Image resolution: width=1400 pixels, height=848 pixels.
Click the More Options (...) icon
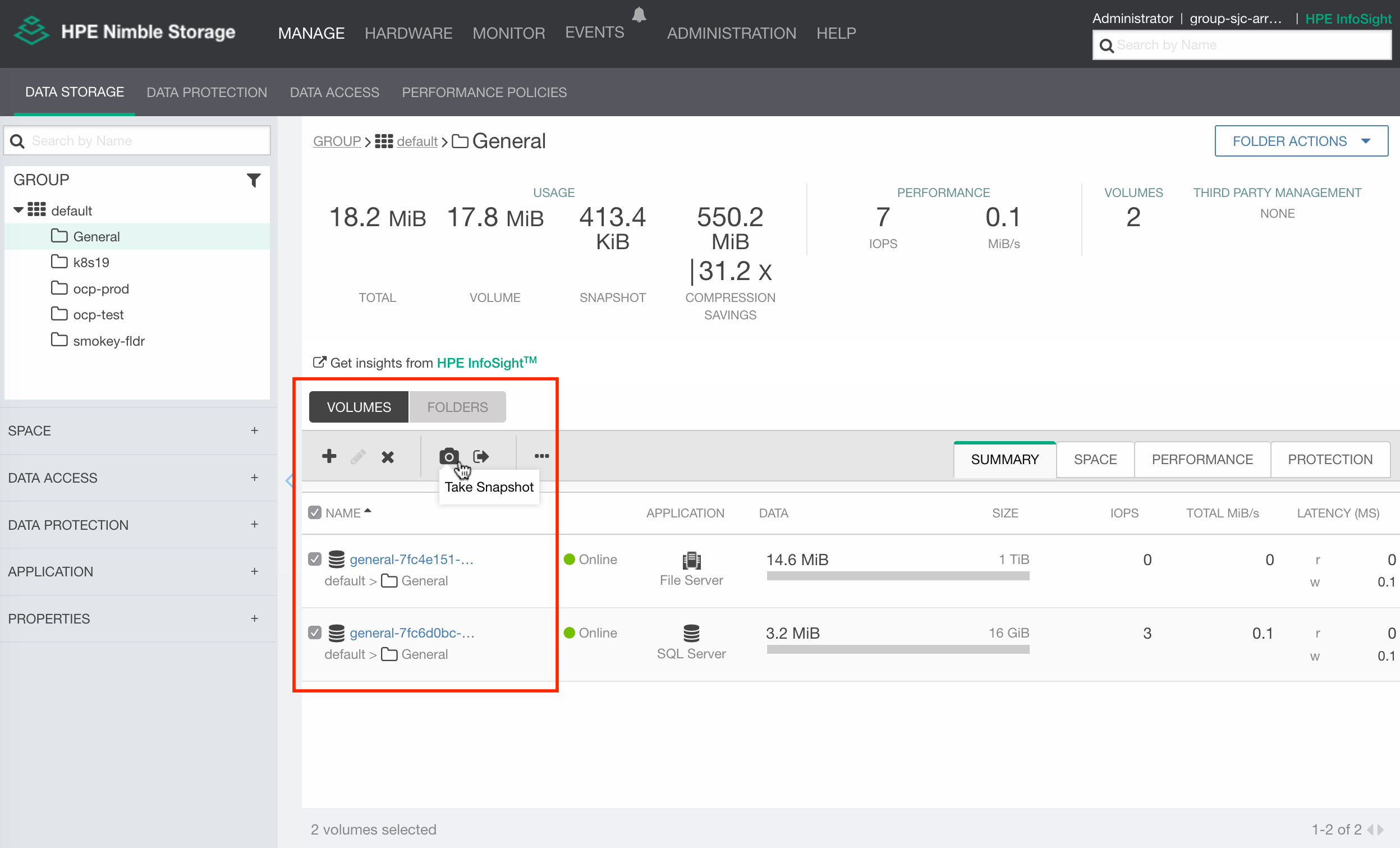click(542, 456)
